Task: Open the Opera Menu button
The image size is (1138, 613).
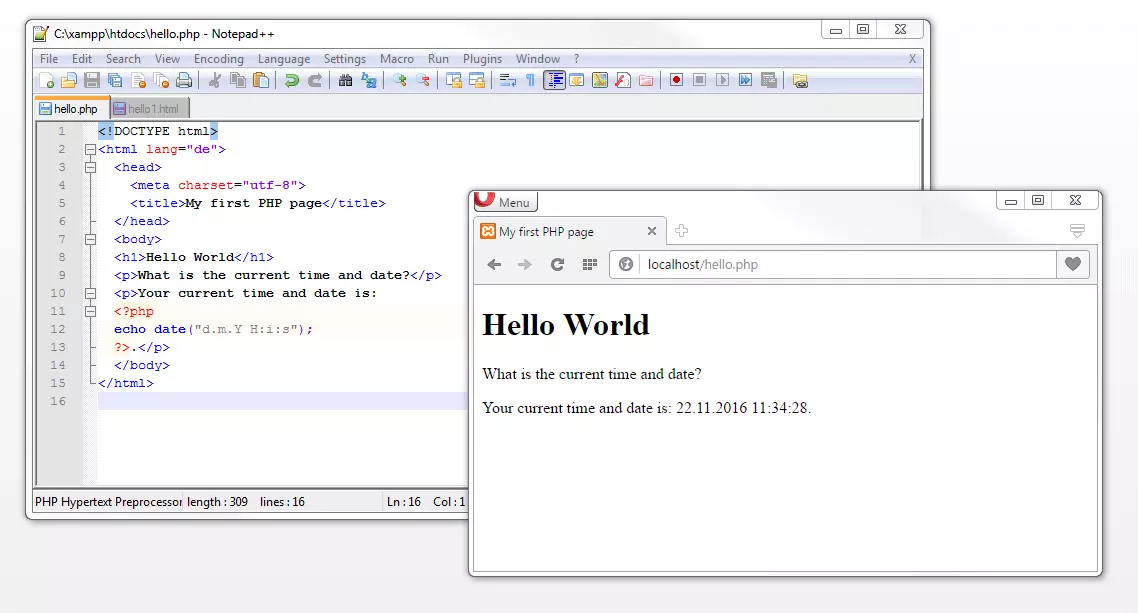Action: (506, 201)
